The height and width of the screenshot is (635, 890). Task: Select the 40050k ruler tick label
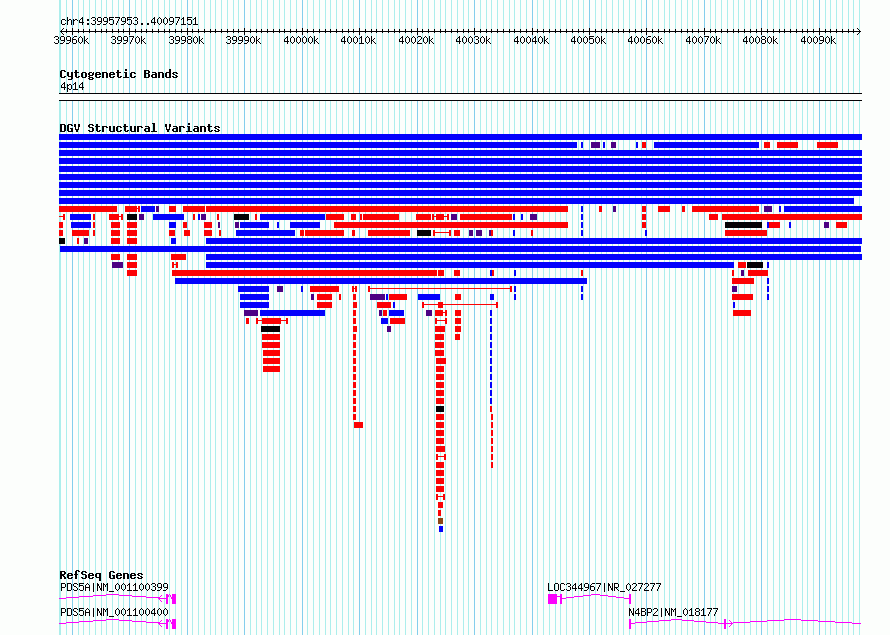[x=588, y=40]
